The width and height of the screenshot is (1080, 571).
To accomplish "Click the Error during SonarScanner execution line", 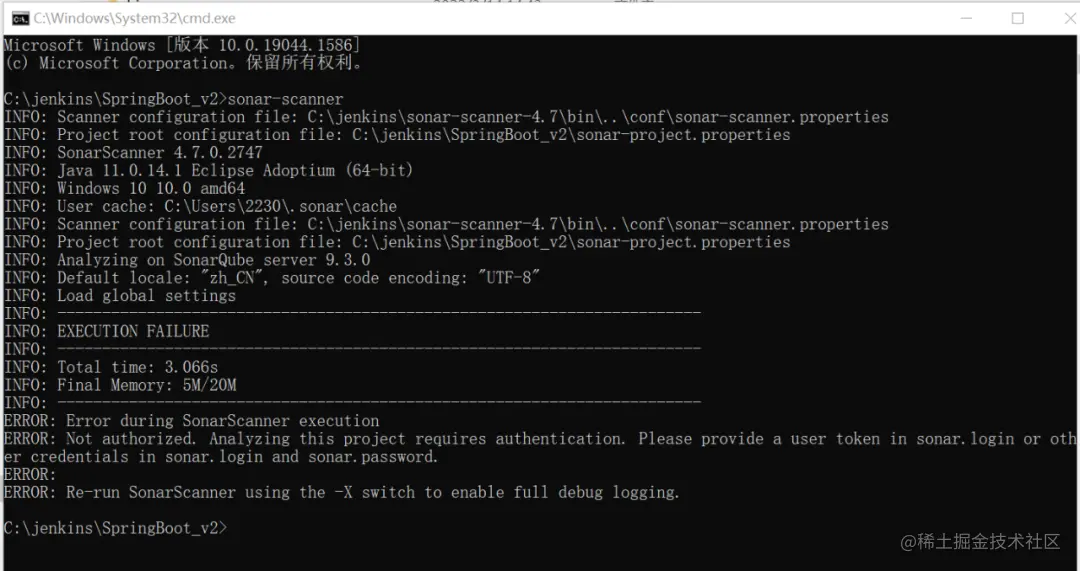I will [191, 422].
